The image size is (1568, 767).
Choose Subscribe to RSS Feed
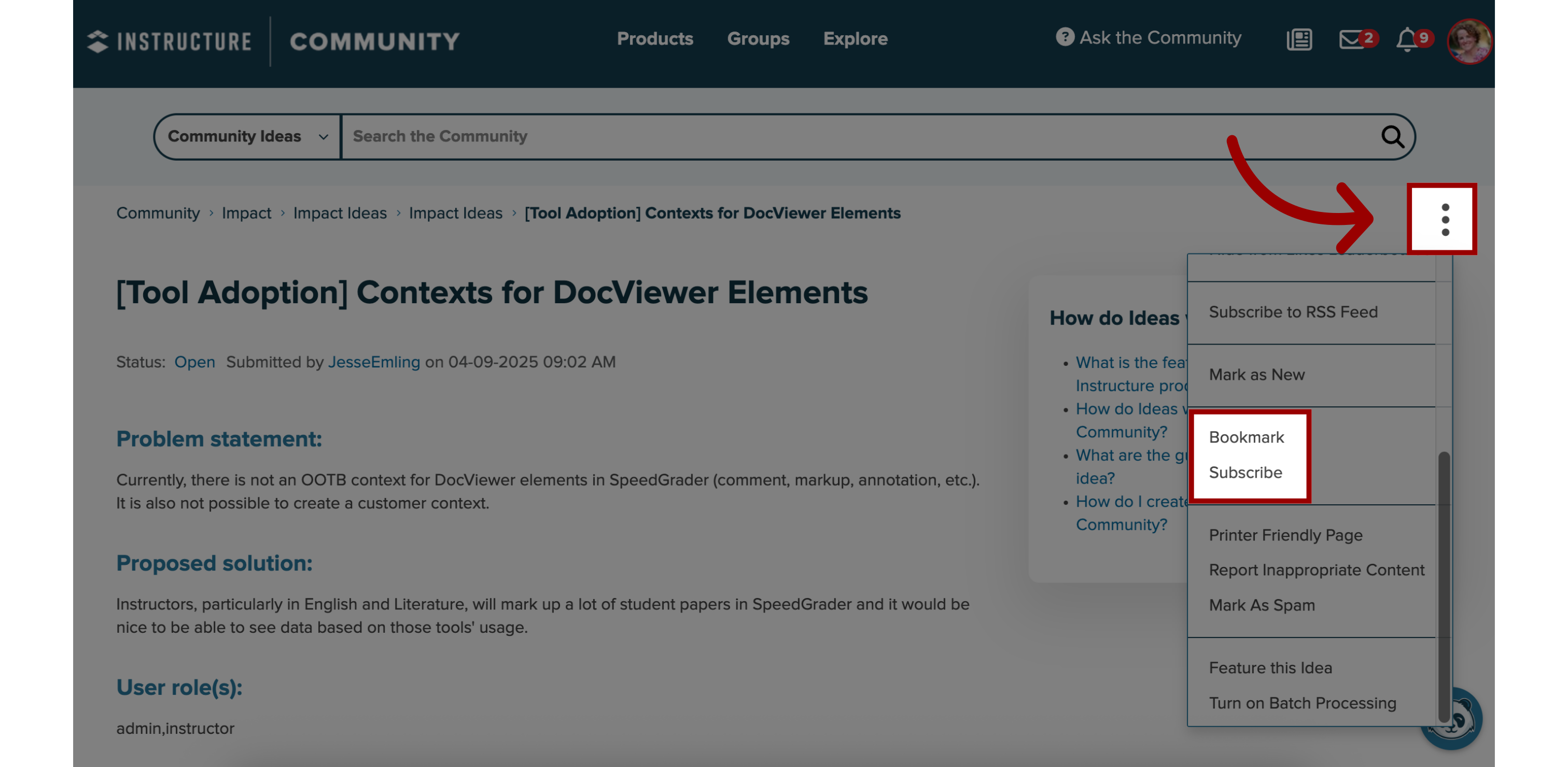pos(1293,311)
